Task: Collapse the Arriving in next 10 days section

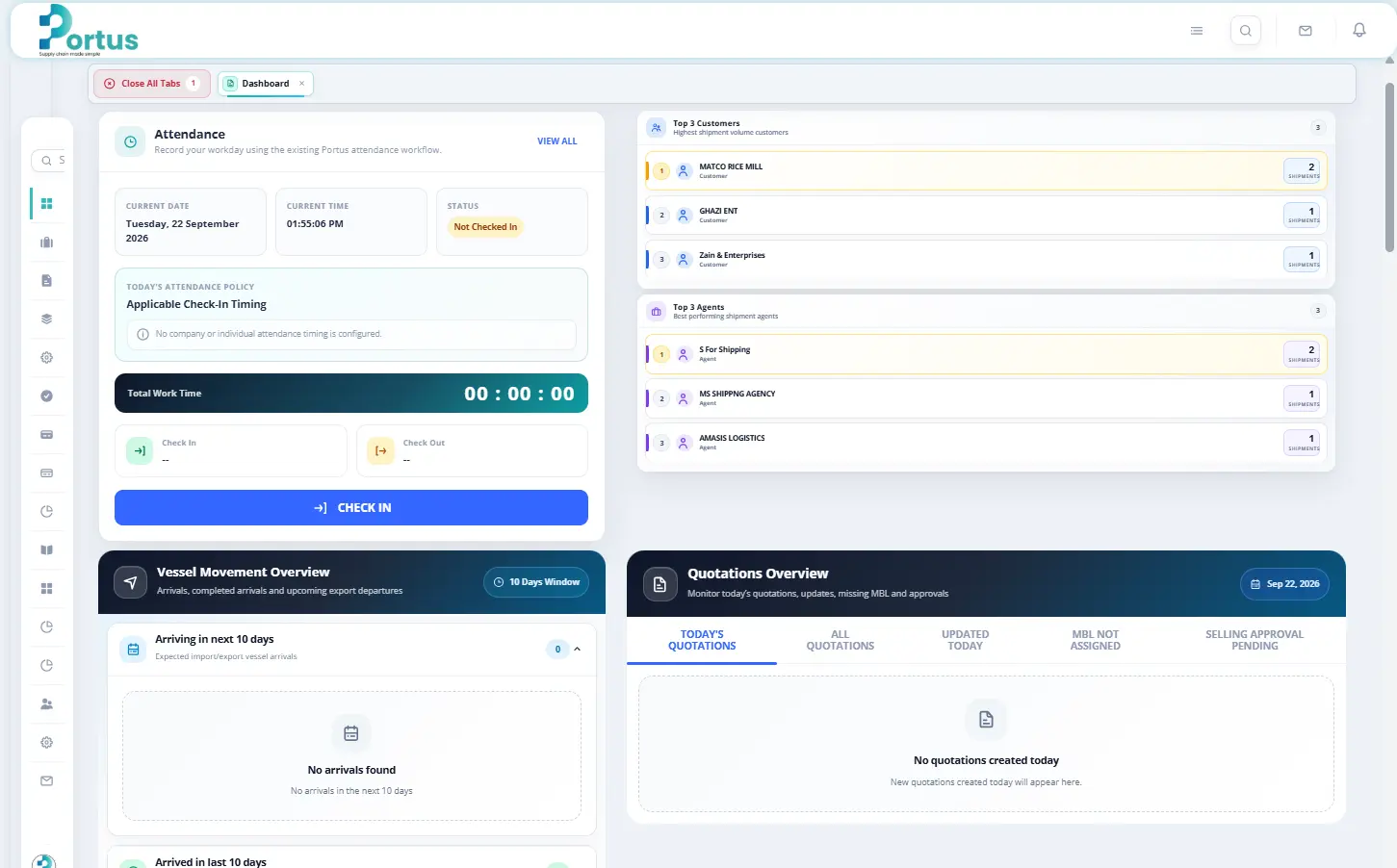Action: [578, 650]
